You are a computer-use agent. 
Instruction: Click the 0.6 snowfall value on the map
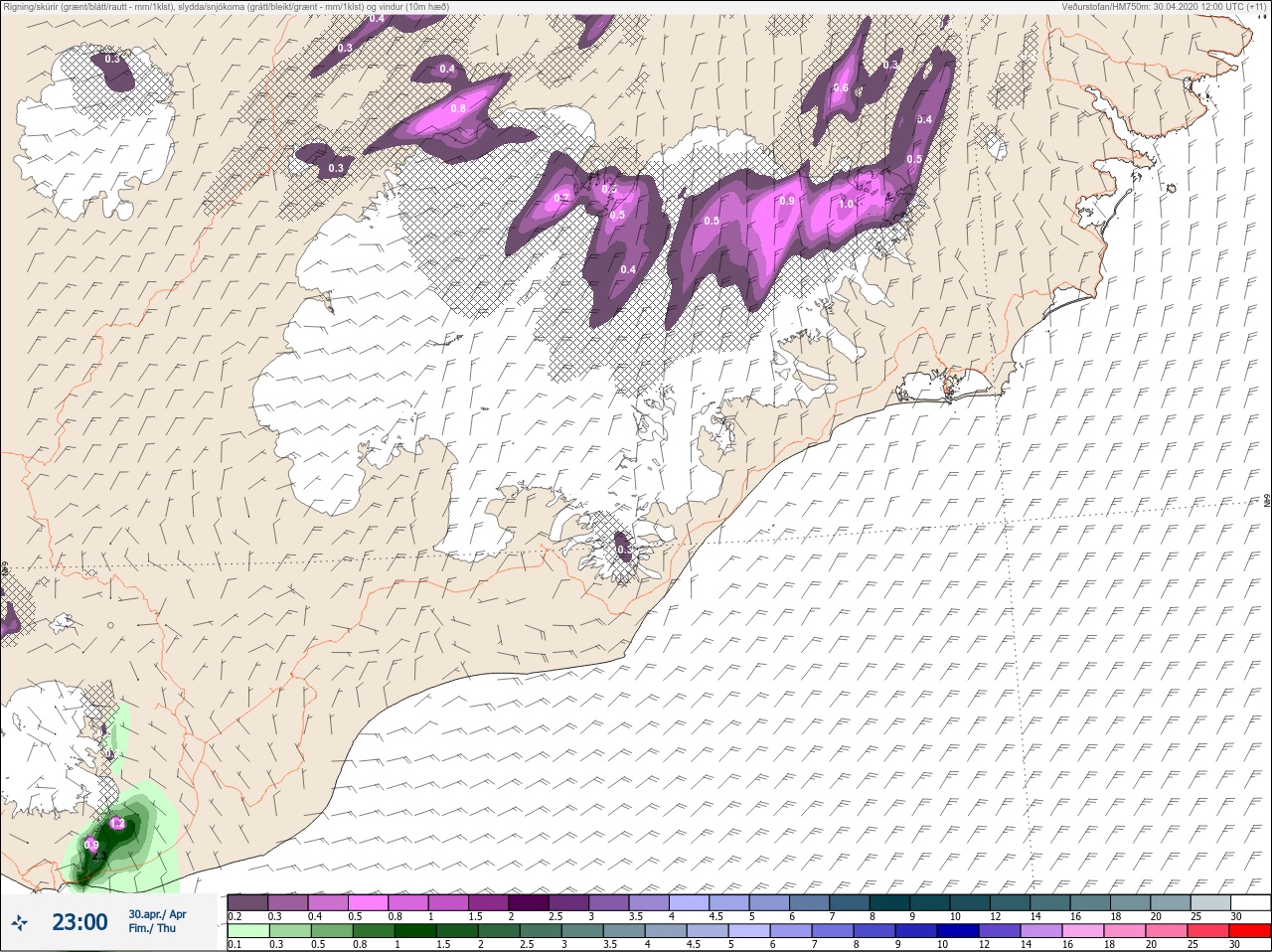click(x=841, y=88)
